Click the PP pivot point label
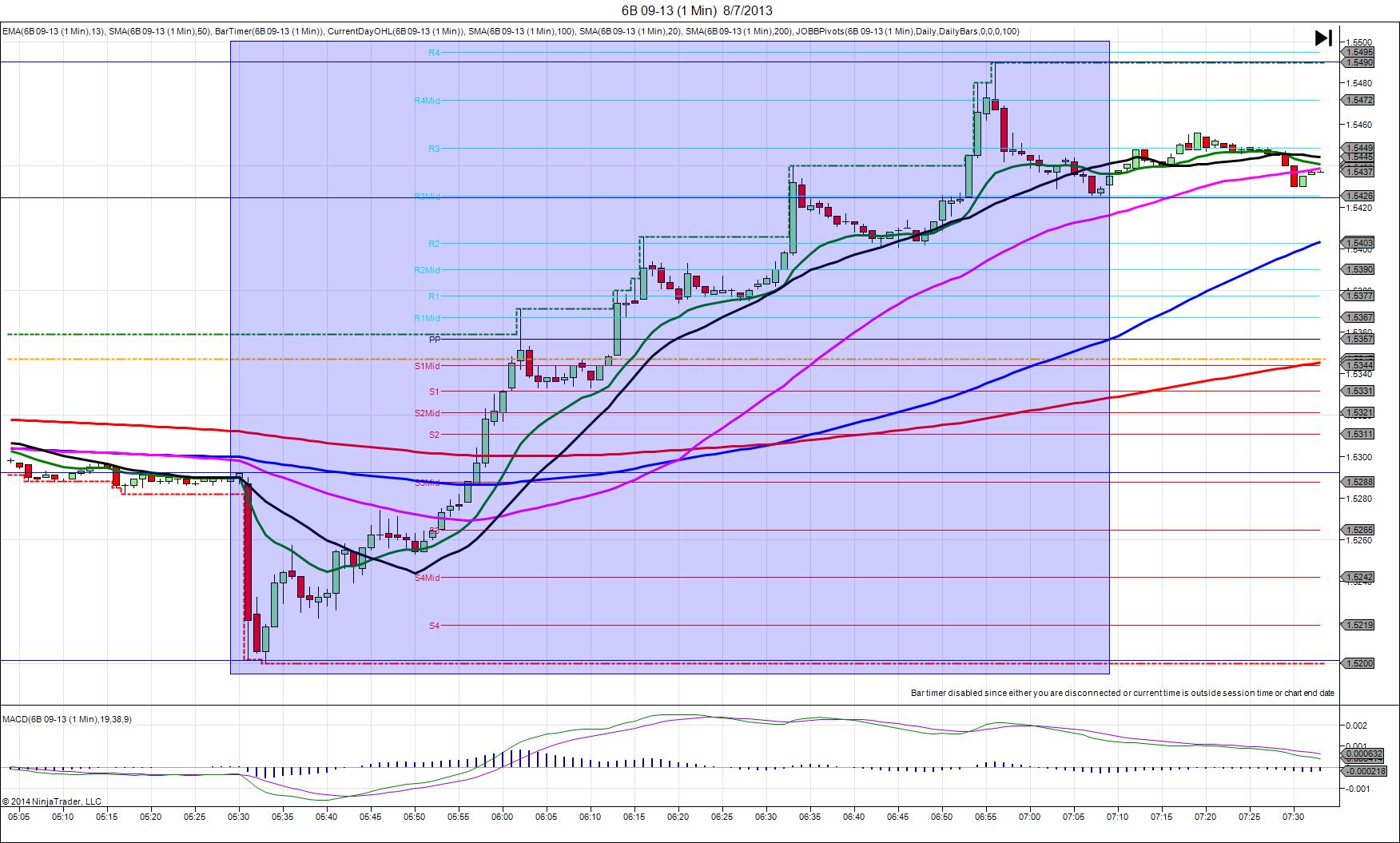The image size is (1400, 843). tap(434, 340)
